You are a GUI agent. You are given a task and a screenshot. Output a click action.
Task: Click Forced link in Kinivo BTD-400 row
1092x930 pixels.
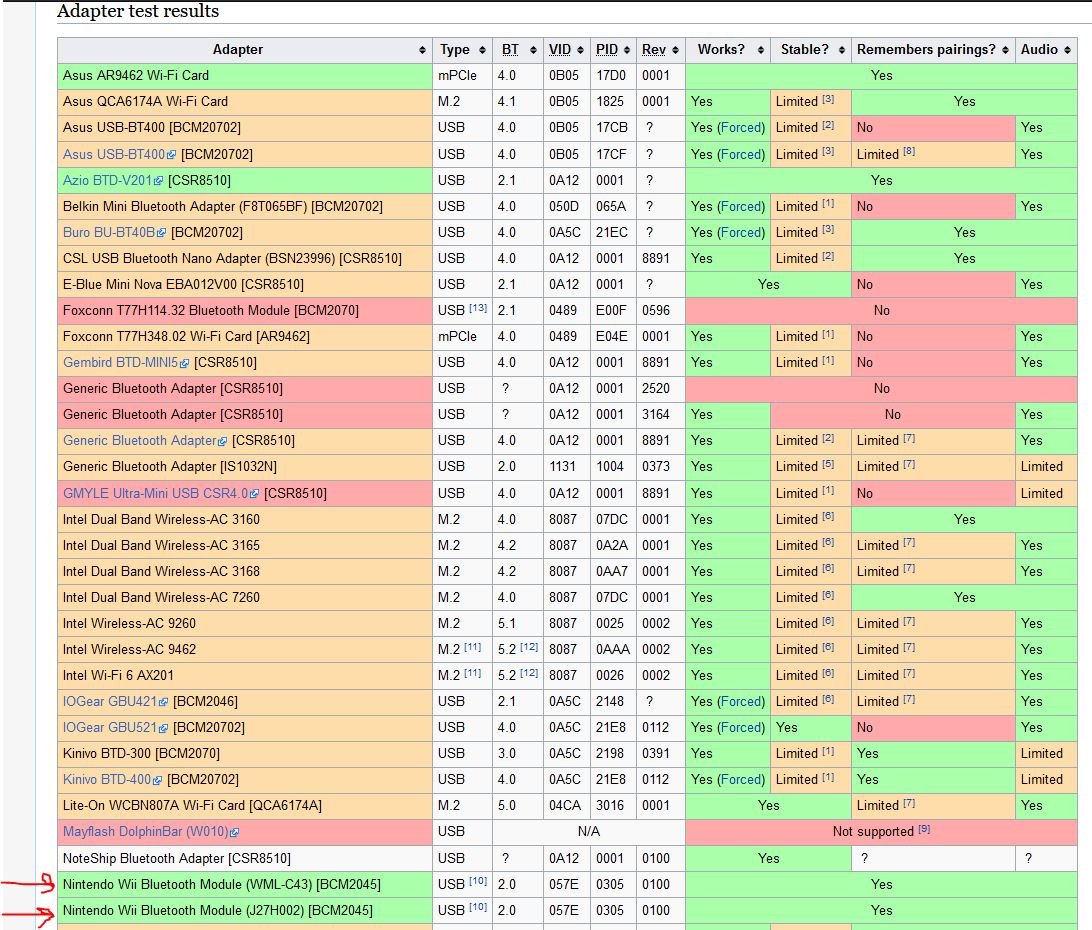point(741,780)
